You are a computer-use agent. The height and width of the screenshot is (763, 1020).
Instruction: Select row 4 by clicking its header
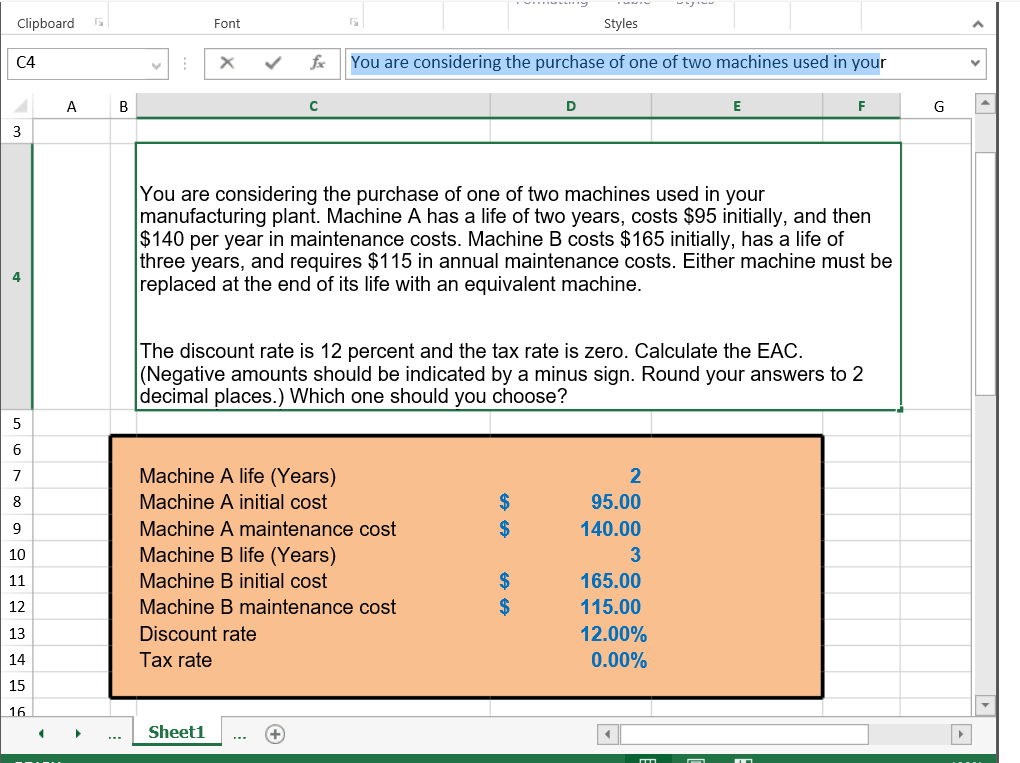tap(15, 277)
